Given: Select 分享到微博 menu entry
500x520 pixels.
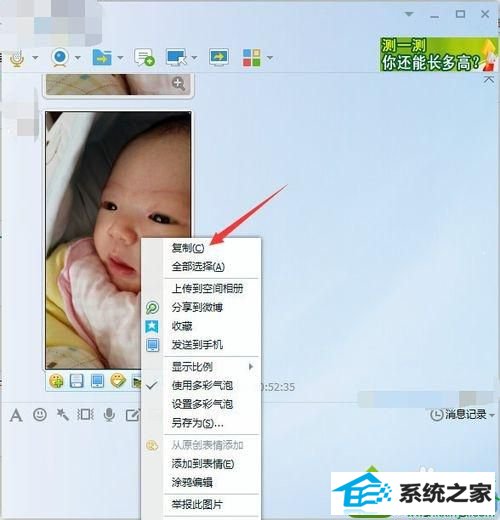Looking at the screenshot, I should [197, 307].
